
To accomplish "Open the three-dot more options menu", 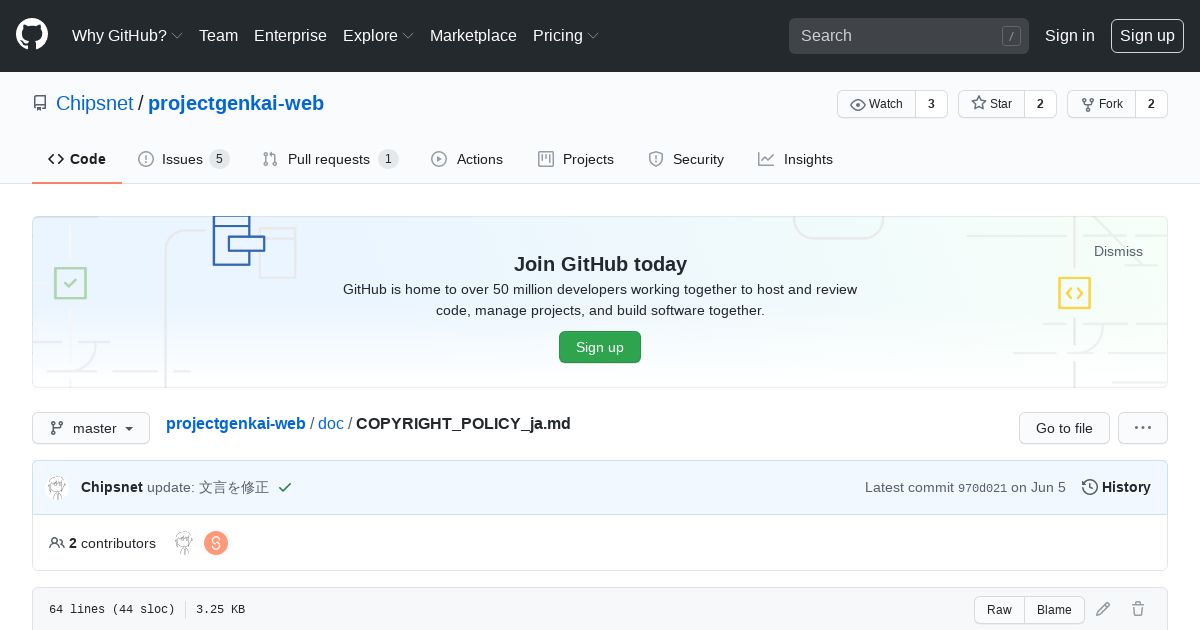I will (x=1143, y=428).
